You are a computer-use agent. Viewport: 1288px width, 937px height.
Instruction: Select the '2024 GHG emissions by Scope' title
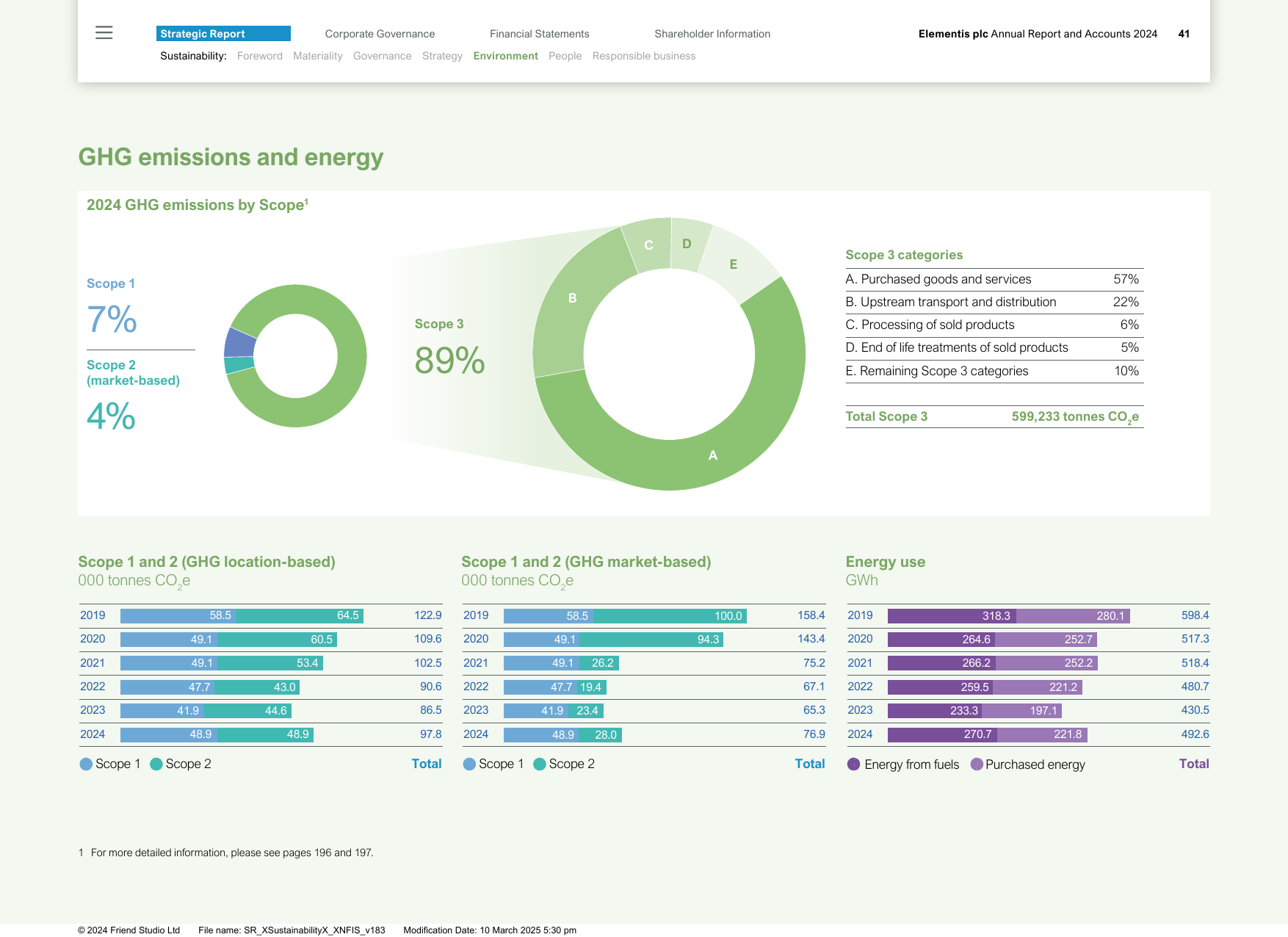click(x=198, y=205)
